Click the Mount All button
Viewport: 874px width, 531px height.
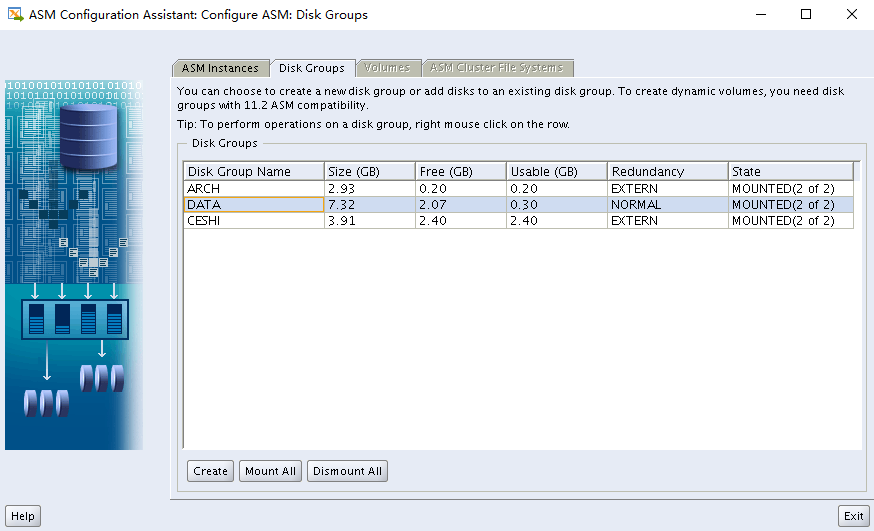click(270, 471)
